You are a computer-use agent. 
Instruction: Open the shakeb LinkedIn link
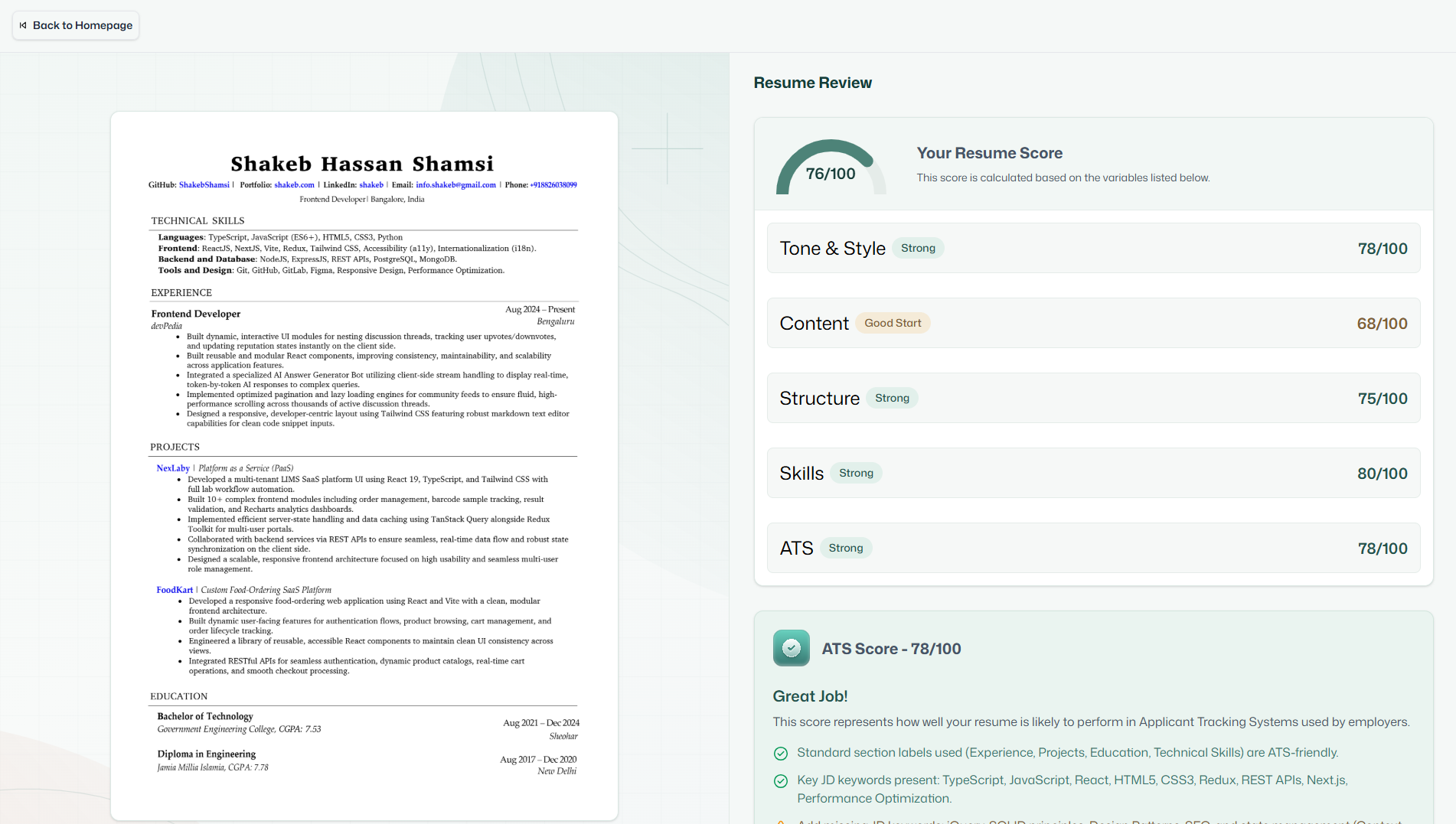(x=371, y=185)
